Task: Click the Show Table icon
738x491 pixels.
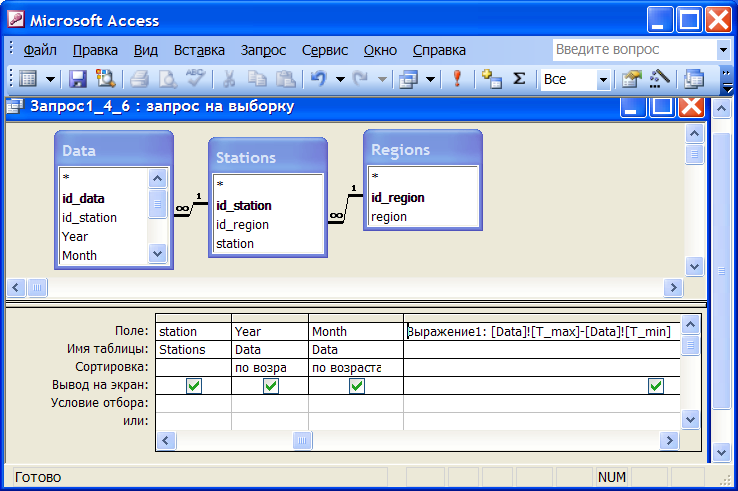Action: tap(491, 79)
